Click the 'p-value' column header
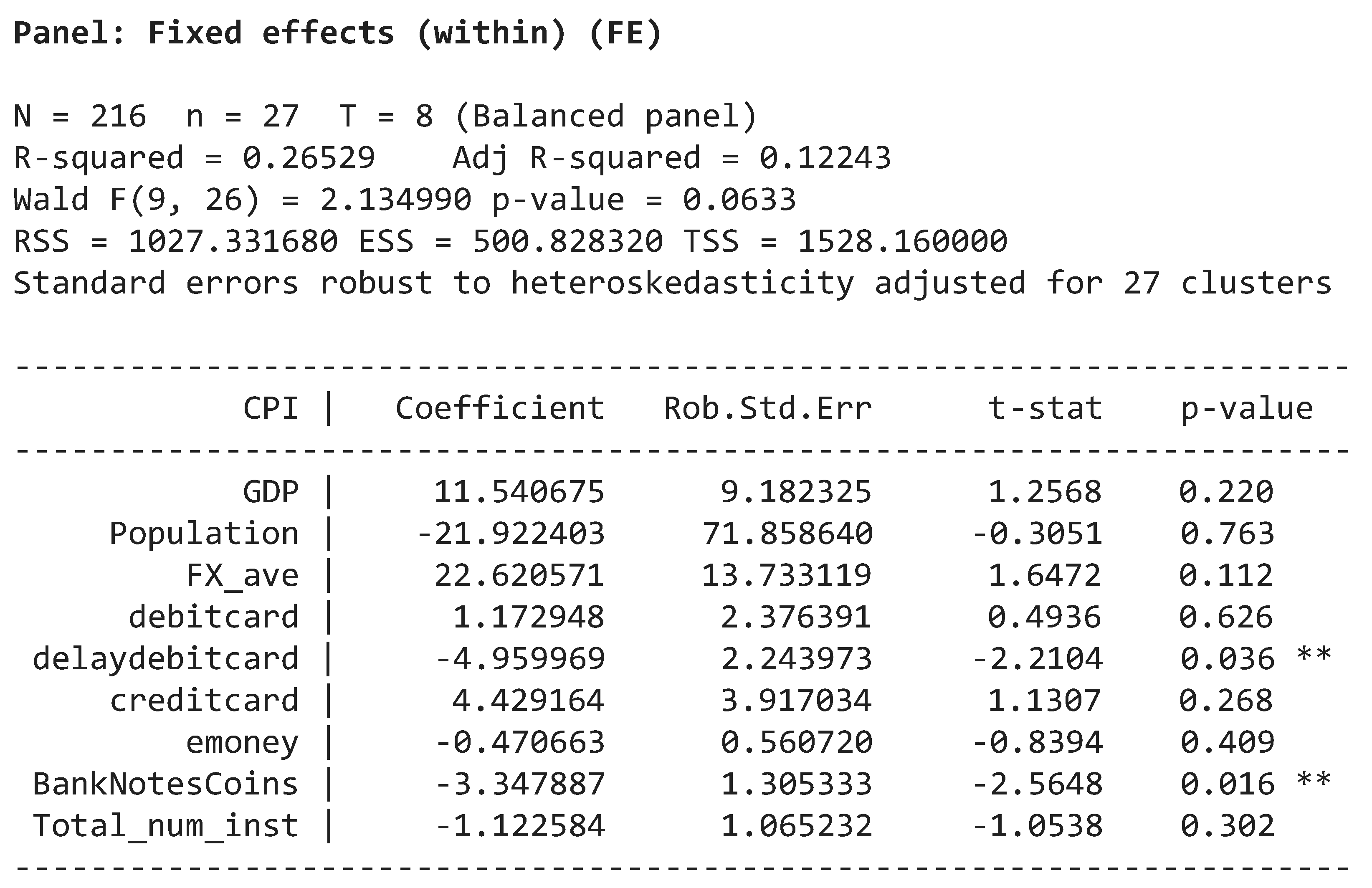Screen dimensions: 1372x888 click(1247, 409)
